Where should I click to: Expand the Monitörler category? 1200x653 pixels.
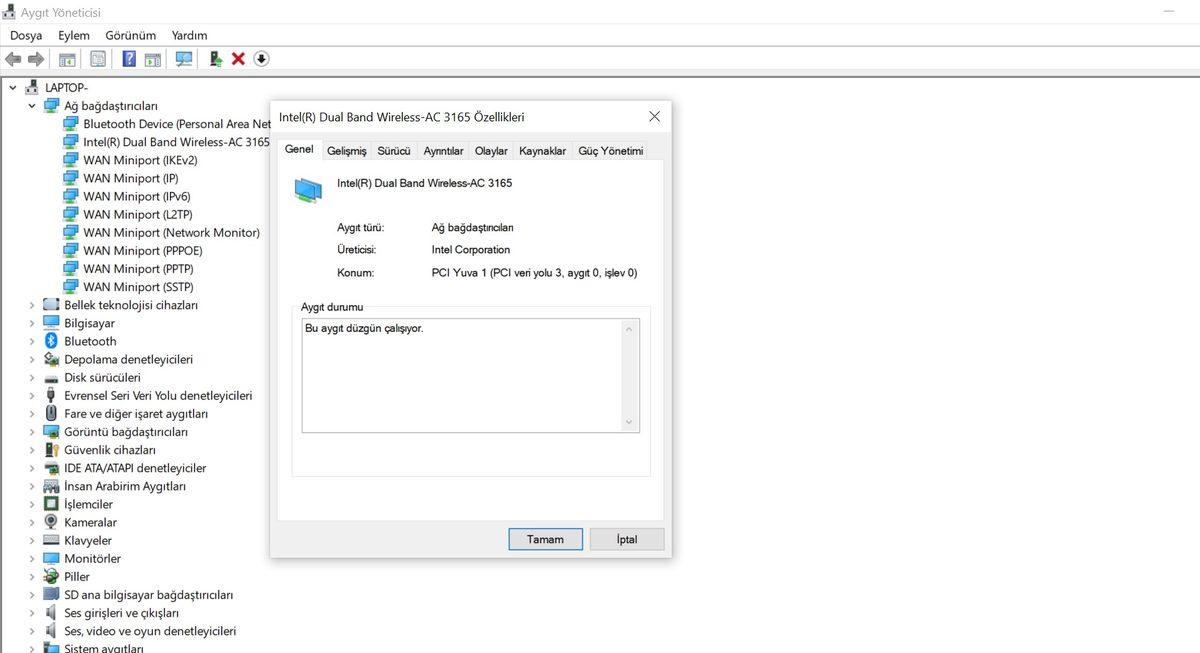click(x=31, y=558)
